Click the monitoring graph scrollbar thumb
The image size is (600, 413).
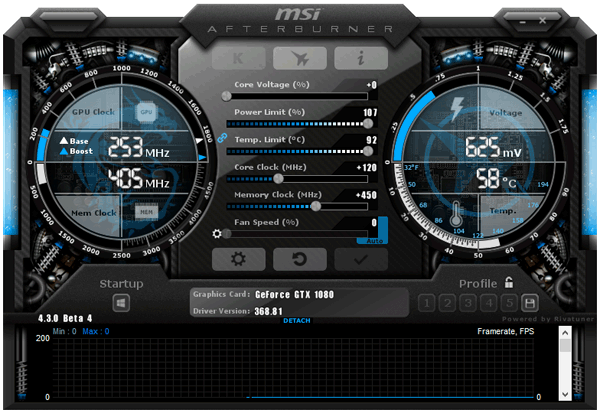[x=565, y=345]
